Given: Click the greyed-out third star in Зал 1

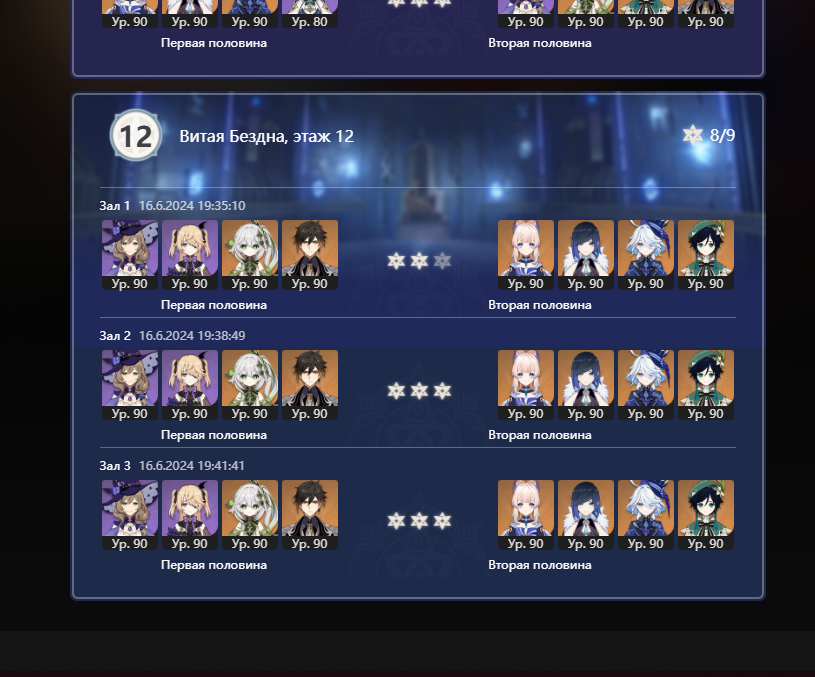Looking at the screenshot, I should (442, 261).
